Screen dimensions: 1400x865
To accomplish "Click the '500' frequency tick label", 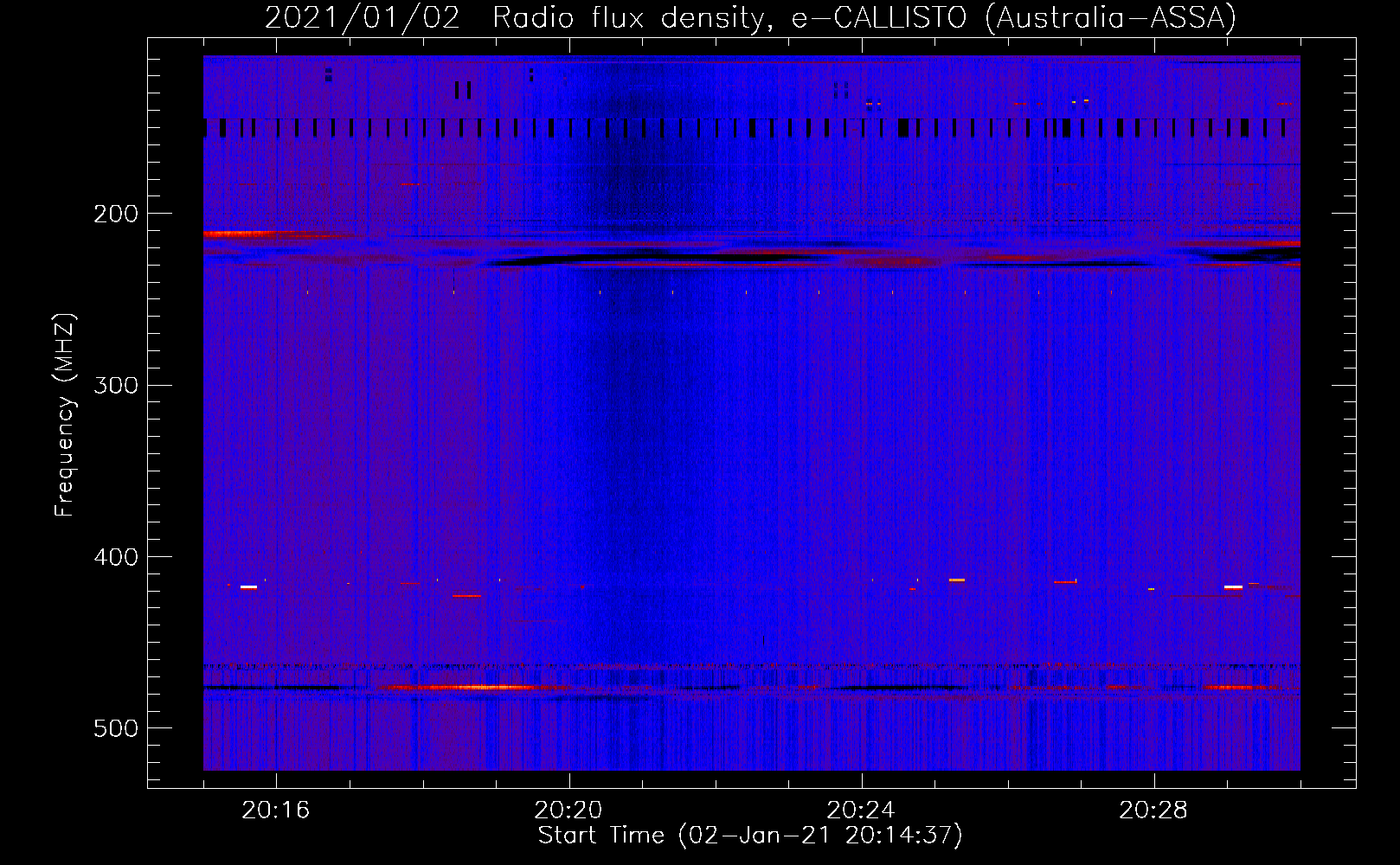I will point(116,728).
